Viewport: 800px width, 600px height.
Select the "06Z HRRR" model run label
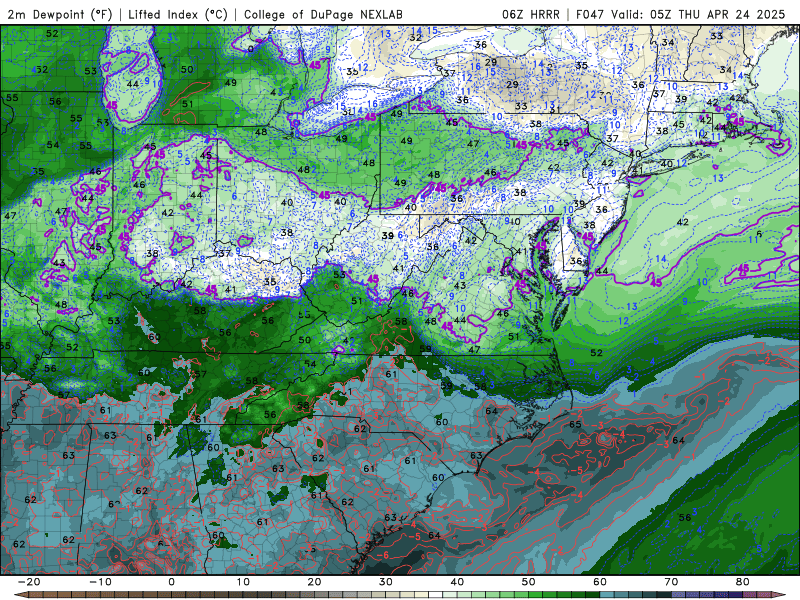(531, 14)
